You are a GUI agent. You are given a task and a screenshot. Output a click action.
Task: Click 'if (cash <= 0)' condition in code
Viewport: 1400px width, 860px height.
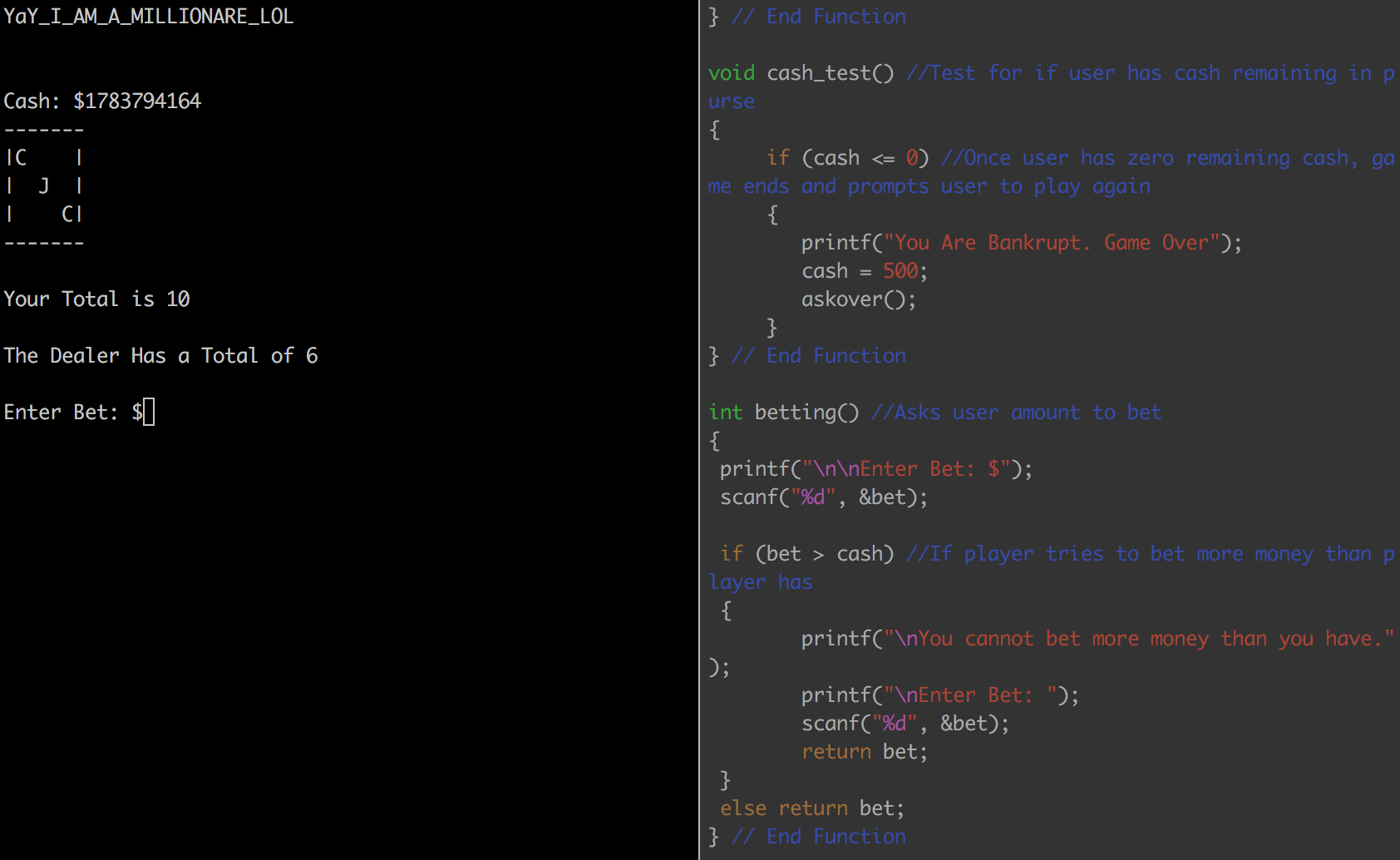click(x=848, y=158)
